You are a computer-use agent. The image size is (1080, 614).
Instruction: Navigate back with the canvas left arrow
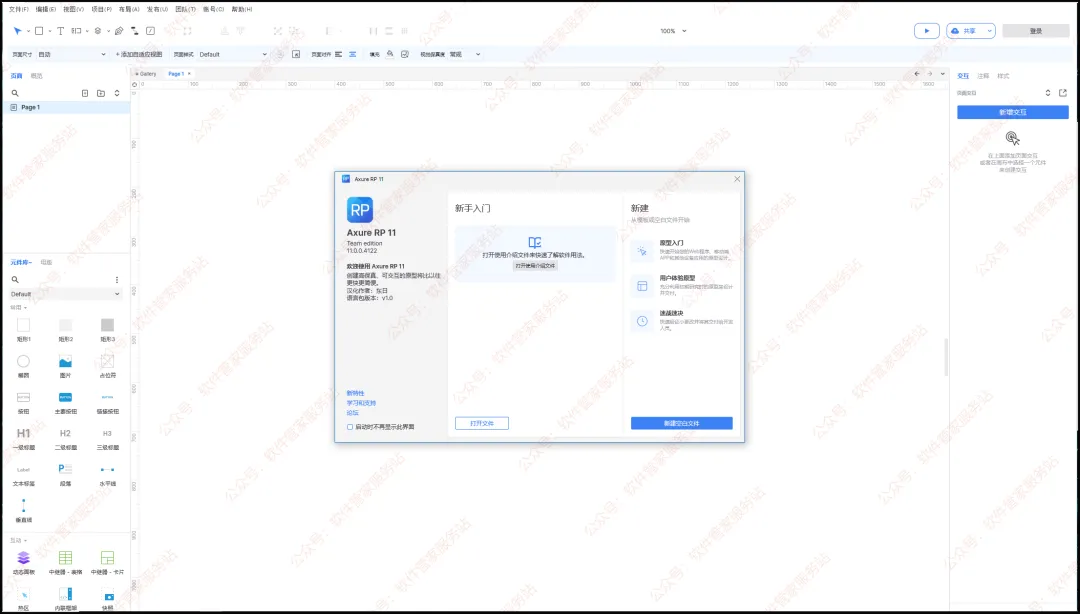point(917,74)
